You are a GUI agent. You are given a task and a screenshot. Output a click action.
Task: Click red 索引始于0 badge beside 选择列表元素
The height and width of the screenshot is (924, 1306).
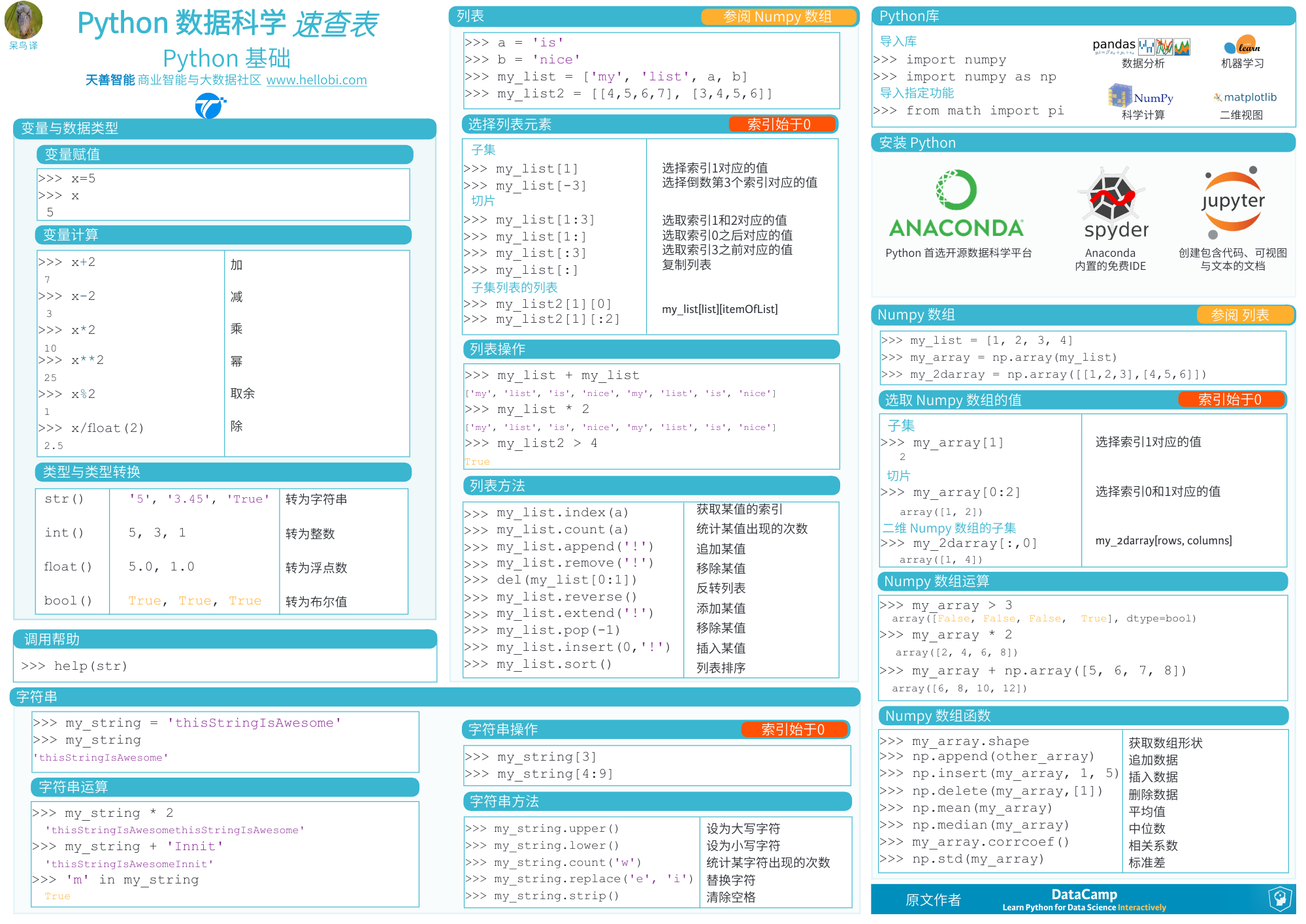tap(781, 124)
